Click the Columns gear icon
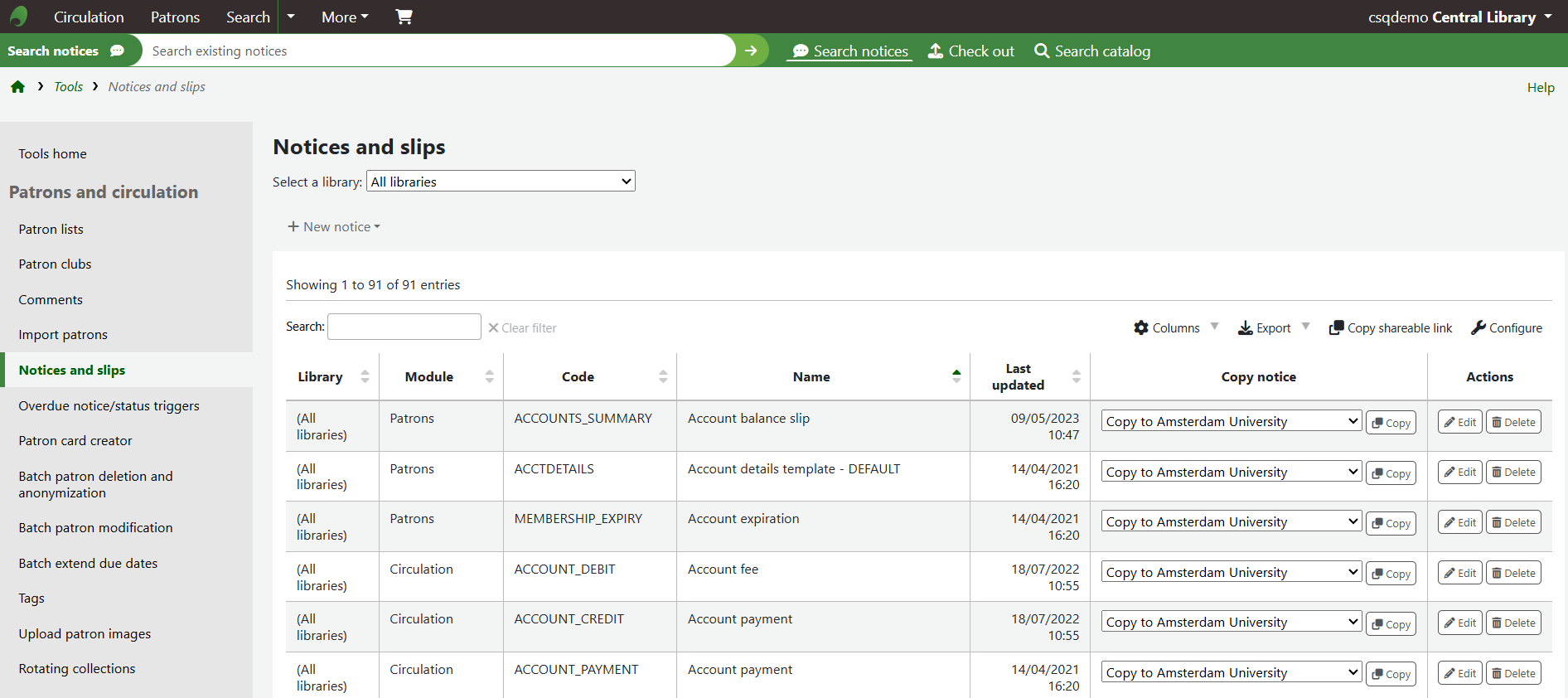 pos(1141,328)
